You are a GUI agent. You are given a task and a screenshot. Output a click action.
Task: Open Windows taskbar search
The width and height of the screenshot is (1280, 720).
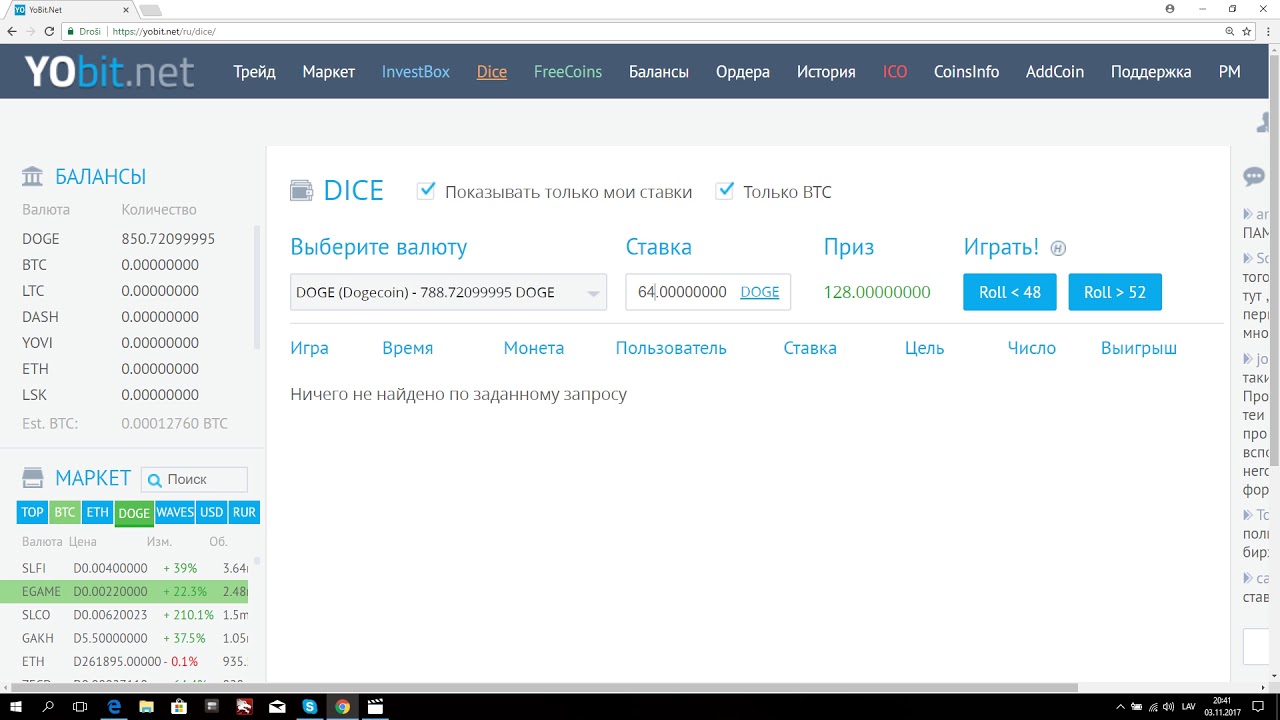pyautogui.click(x=48, y=707)
